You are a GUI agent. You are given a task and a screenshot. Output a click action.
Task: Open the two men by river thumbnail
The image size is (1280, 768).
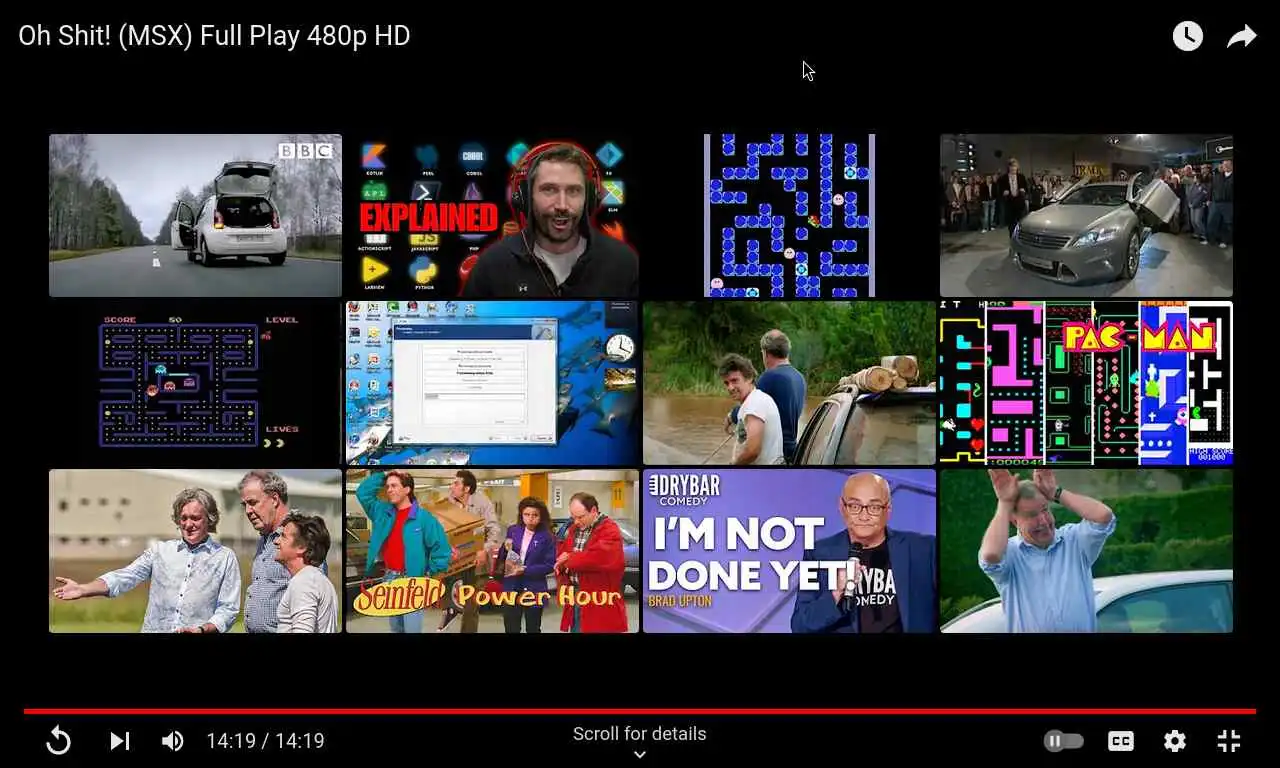tap(789, 383)
